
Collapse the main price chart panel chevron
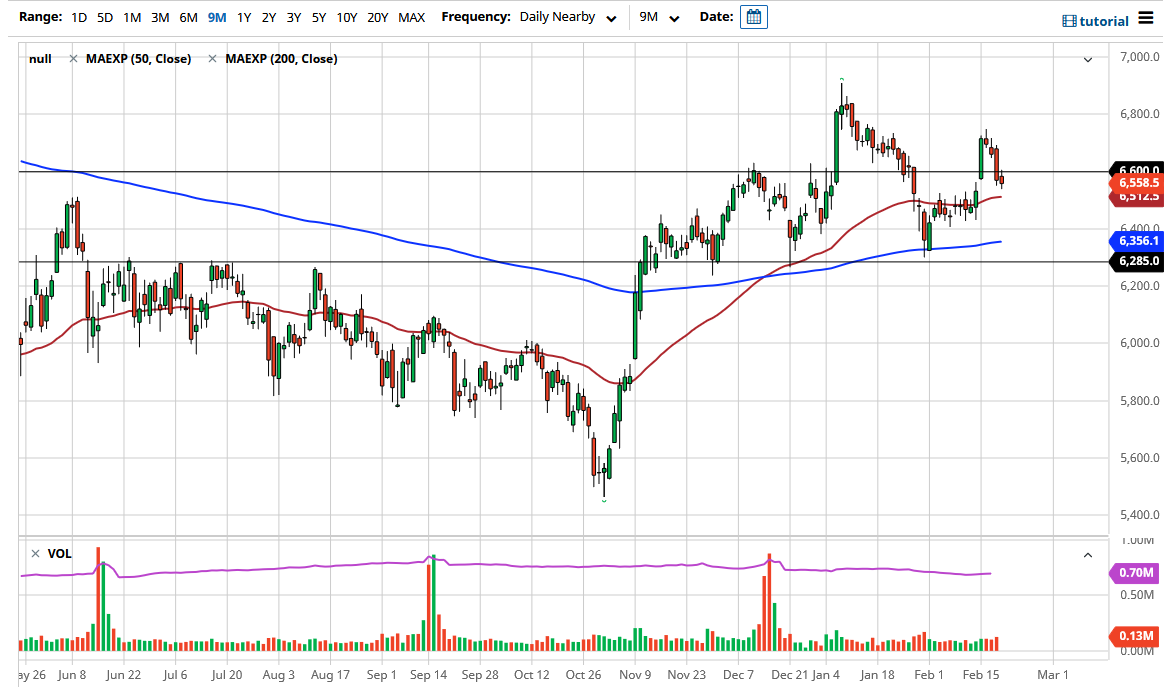pos(1087,61)
